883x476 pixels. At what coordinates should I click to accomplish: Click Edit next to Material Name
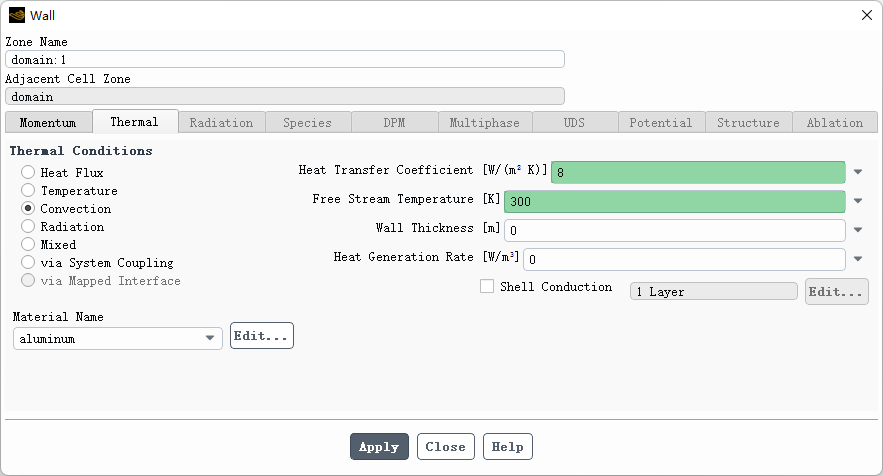pos(261,336)
